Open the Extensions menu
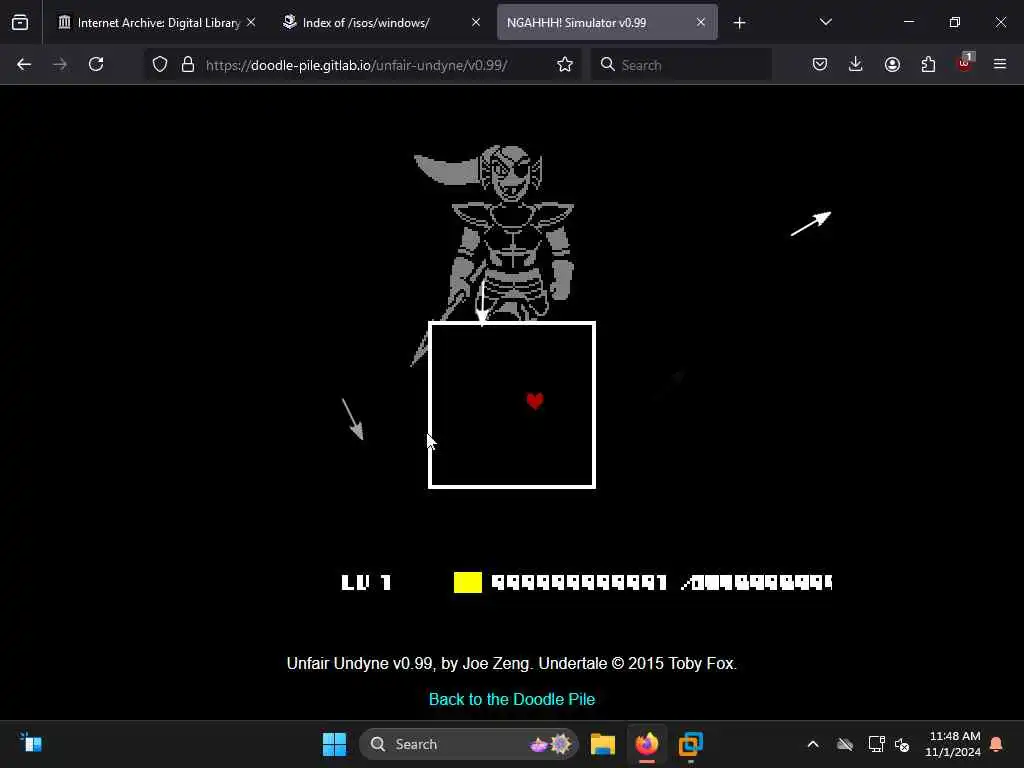Image resolution: width=1024 pixels, height=768 pixels. (x=928, y=65)
